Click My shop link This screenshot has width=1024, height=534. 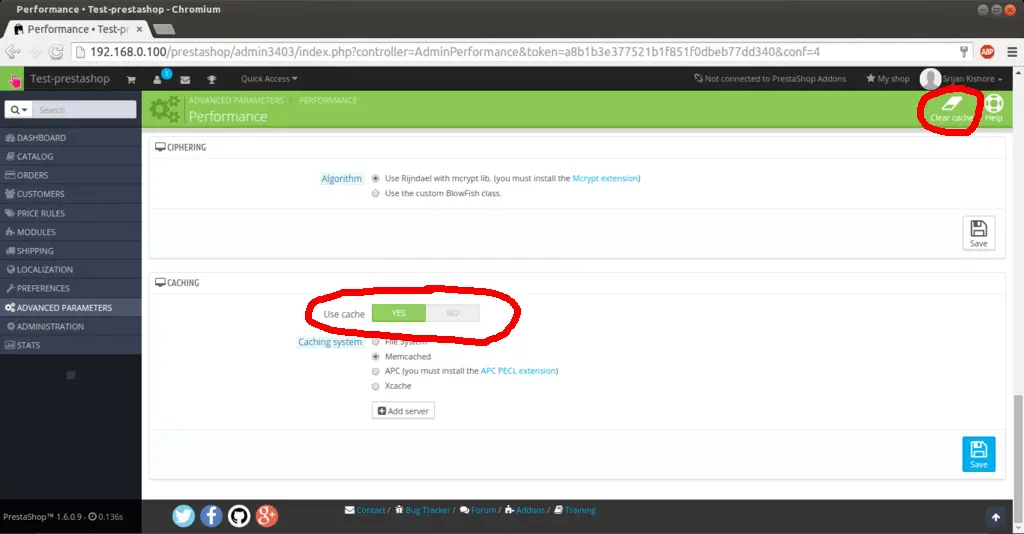pos(888,79)
